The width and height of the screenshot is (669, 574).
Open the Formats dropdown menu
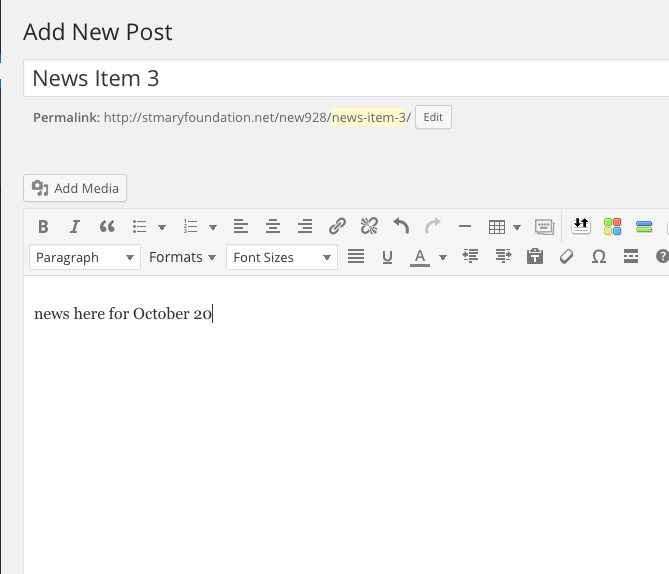click(182, 257)
